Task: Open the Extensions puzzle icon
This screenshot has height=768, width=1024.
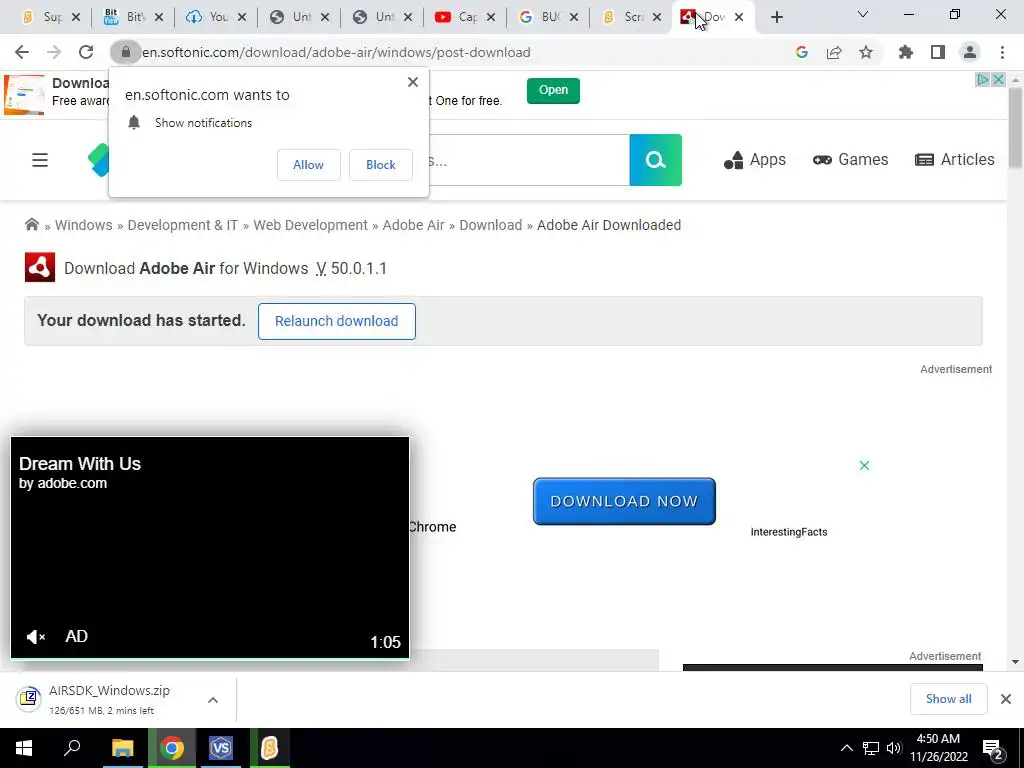Action: tap(905, 52)
